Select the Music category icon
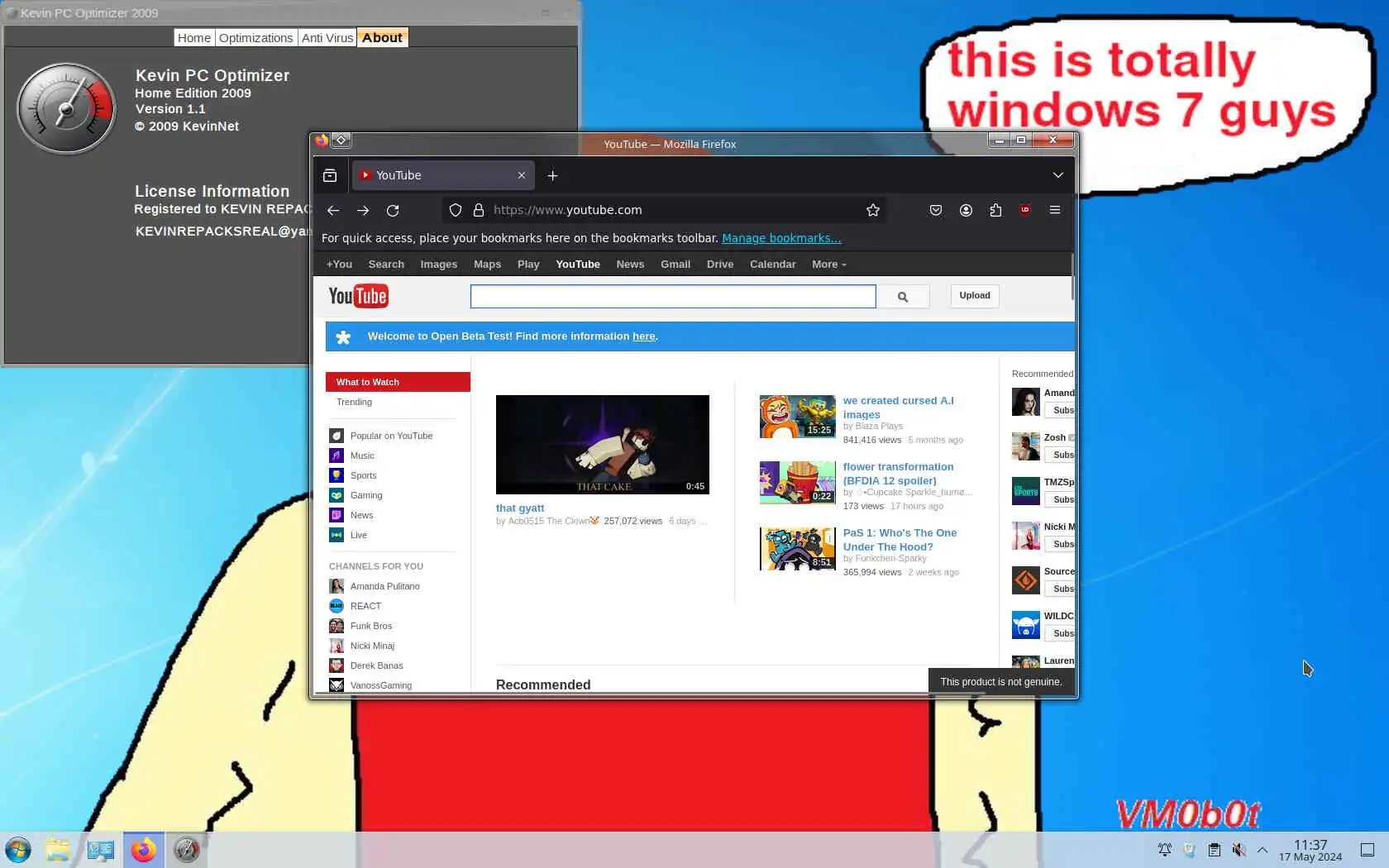Image resolution: width=1389 pixels, height=868 pixels. (x=337, y=455)
